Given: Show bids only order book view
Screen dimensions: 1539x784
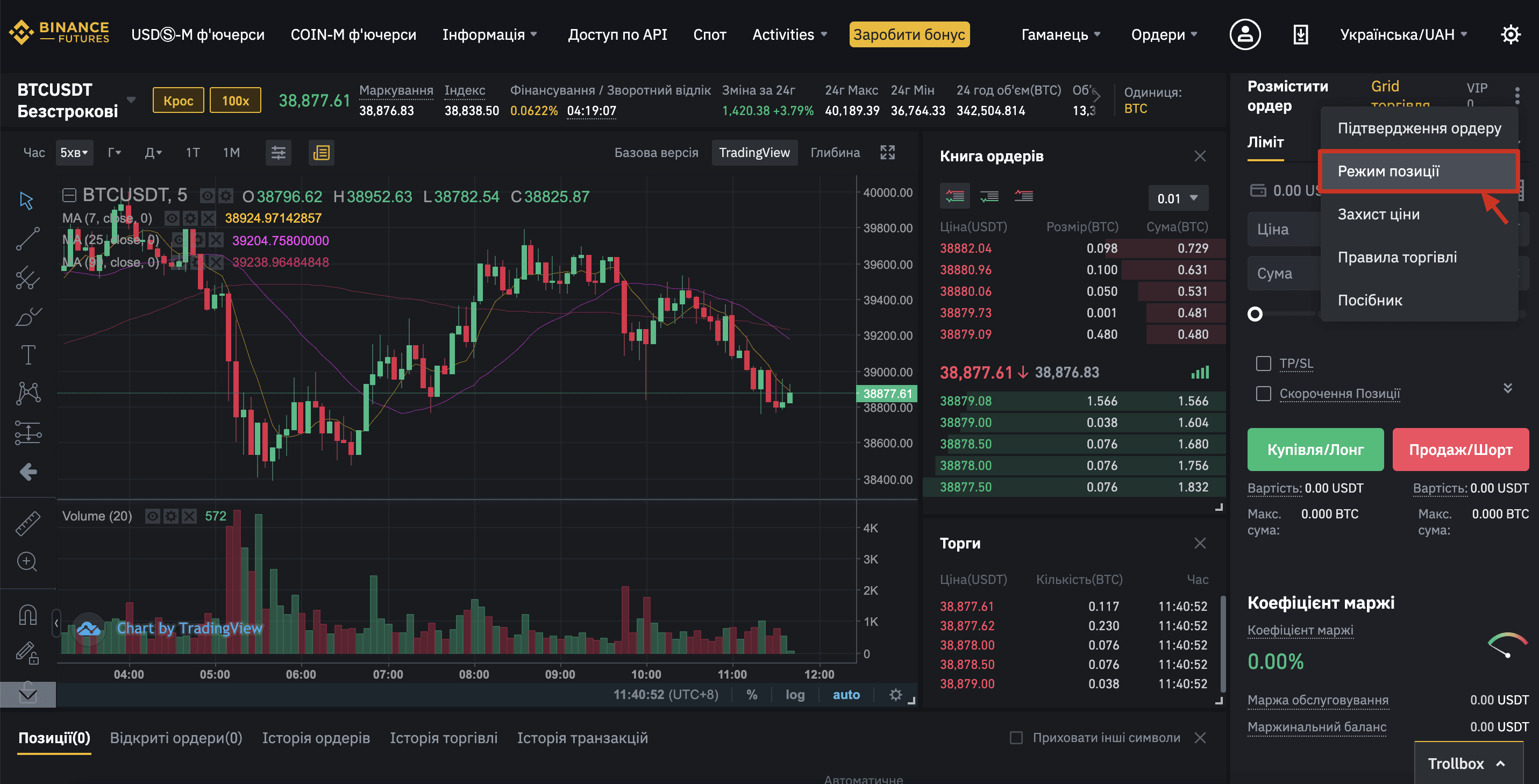Looking at the screenshot, I should 989,196.
